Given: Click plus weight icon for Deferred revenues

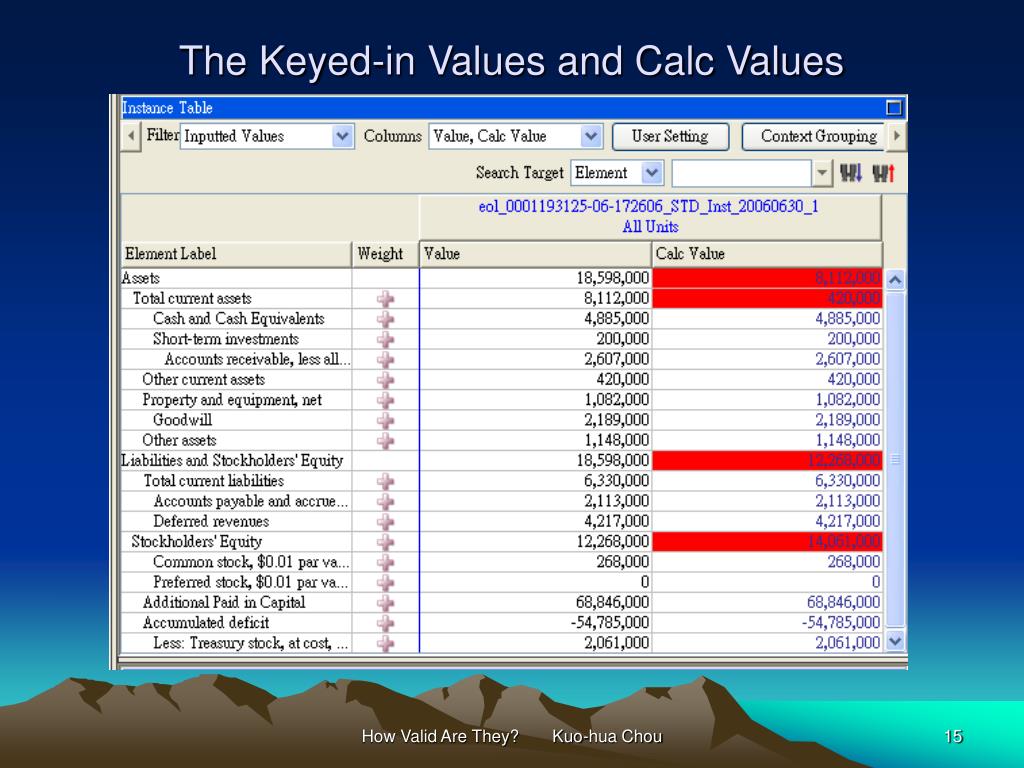Looking at the screenshot, I should pos(385,522).
